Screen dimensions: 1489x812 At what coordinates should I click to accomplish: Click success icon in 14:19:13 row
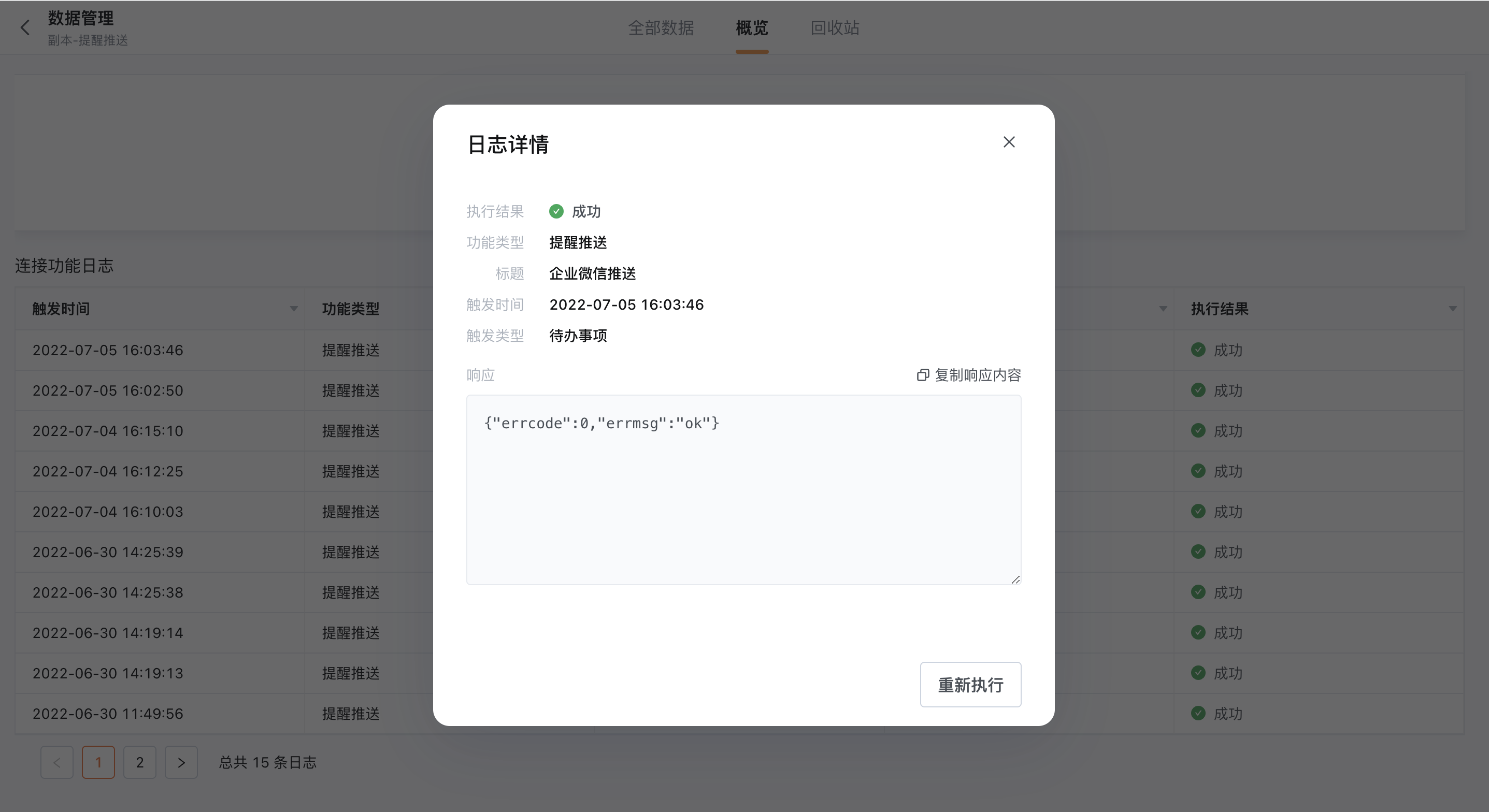click(x=1198, y=673)
